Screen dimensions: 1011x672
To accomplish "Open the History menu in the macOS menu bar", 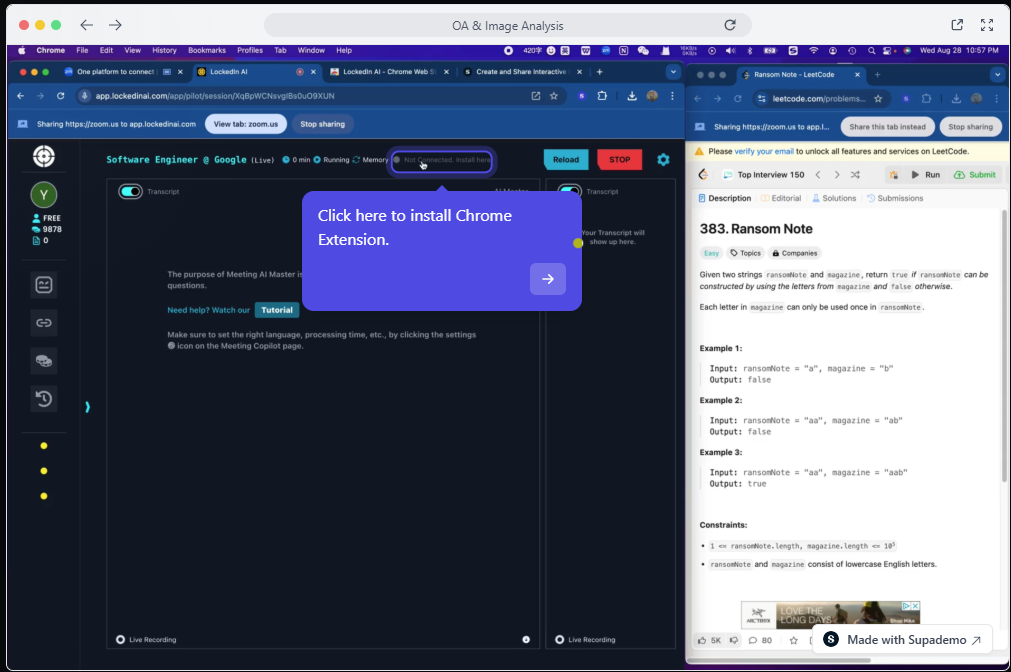I will coord(164,50).
